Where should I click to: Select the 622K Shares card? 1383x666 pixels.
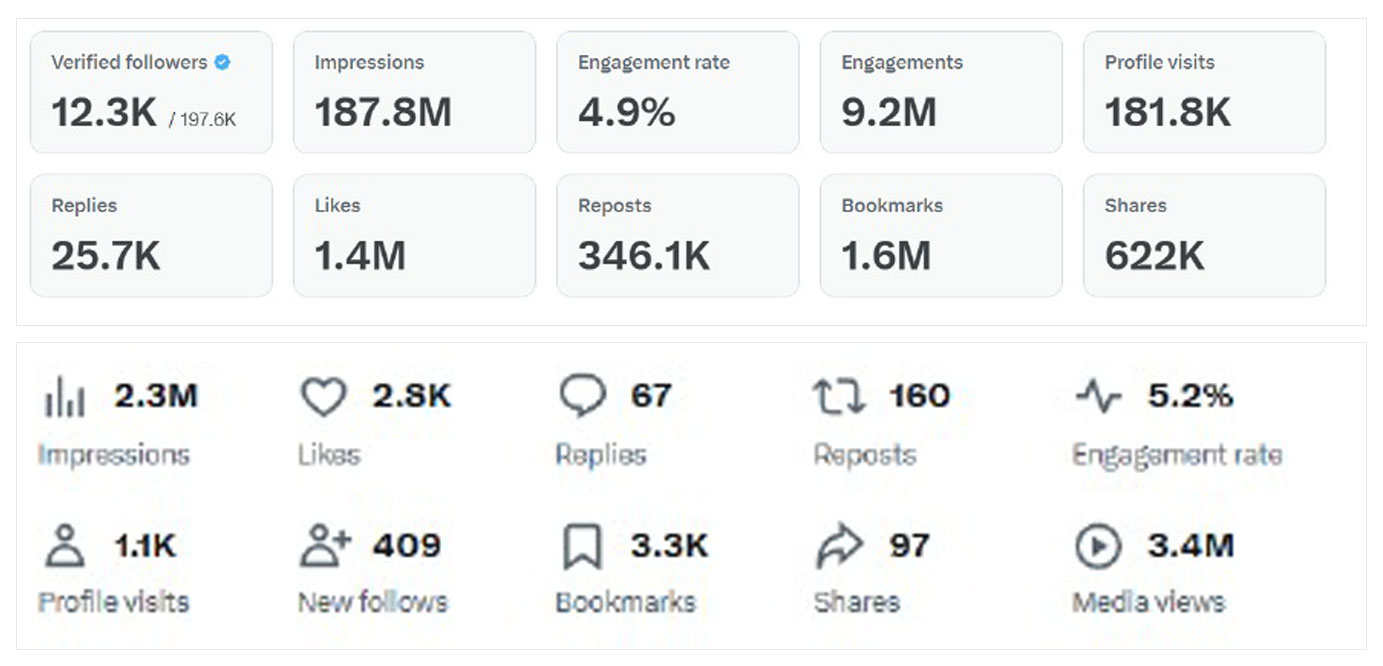pos(1204,236)
